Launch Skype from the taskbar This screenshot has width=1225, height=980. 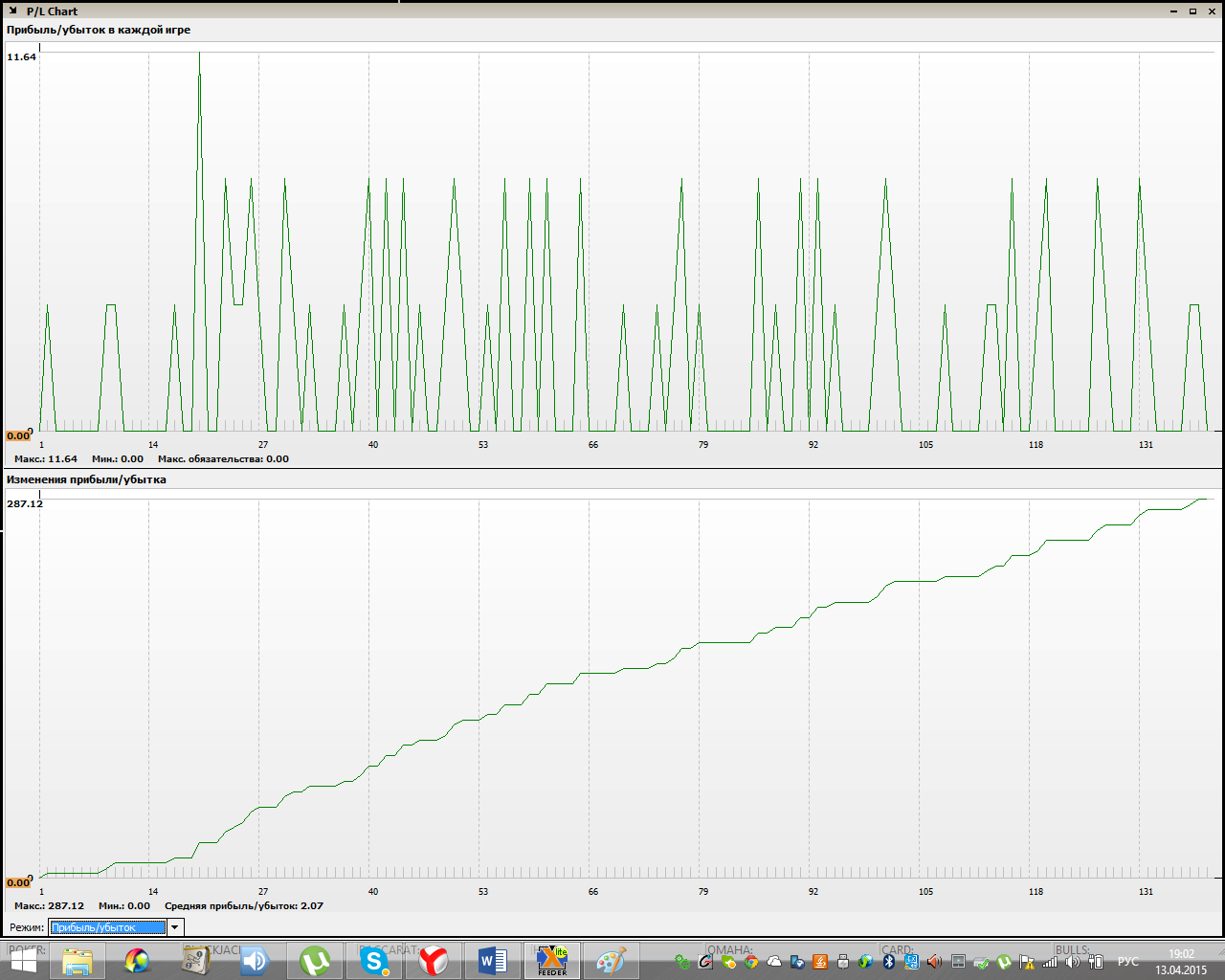[x=375, y=961]
